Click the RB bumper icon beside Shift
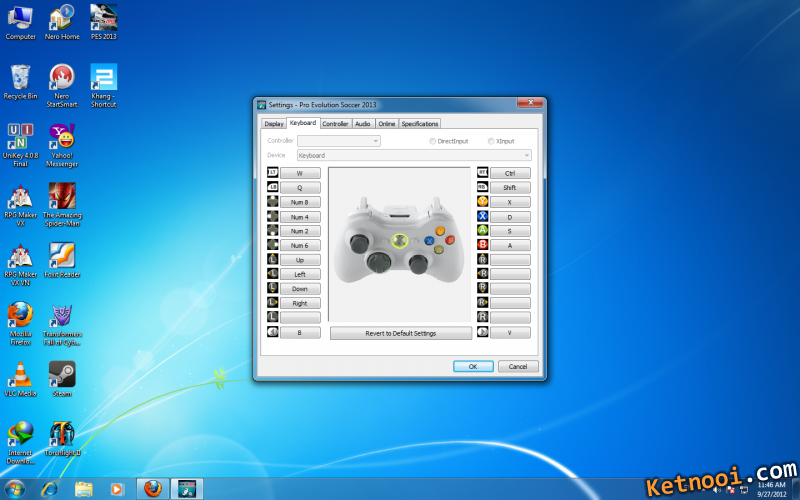 coord(482,187)
